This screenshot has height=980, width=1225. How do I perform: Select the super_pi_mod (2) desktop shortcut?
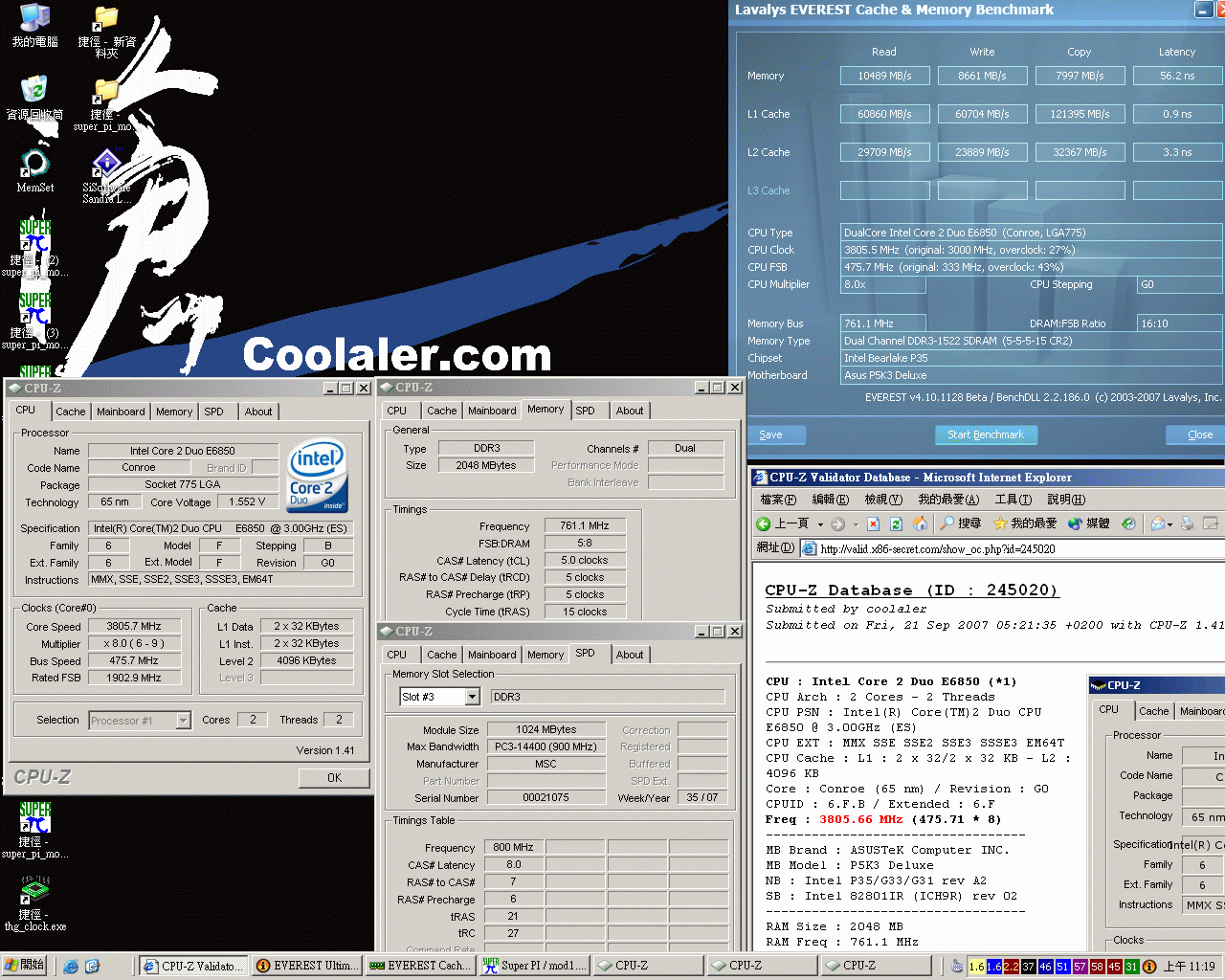point(35,248)
